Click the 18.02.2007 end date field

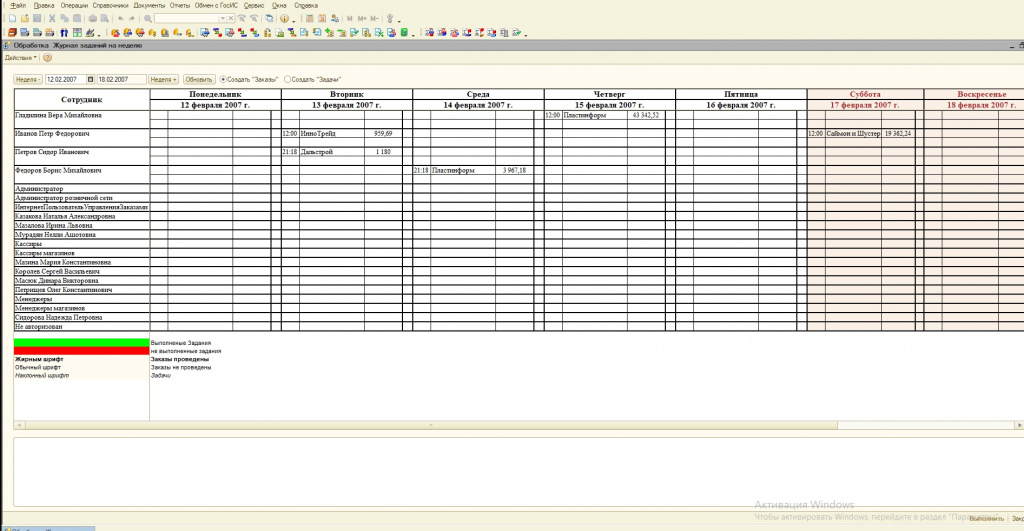[x=121, y=79]
